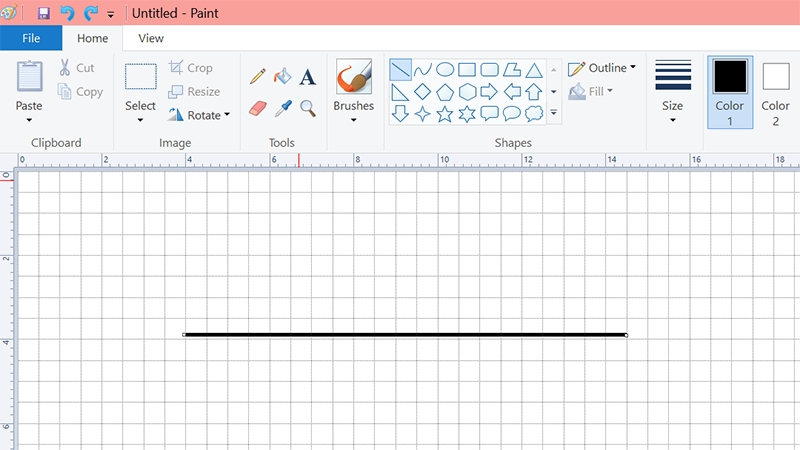Undo the last action
The height and width of the screenshot is (450, 800).
pos(67,14)
